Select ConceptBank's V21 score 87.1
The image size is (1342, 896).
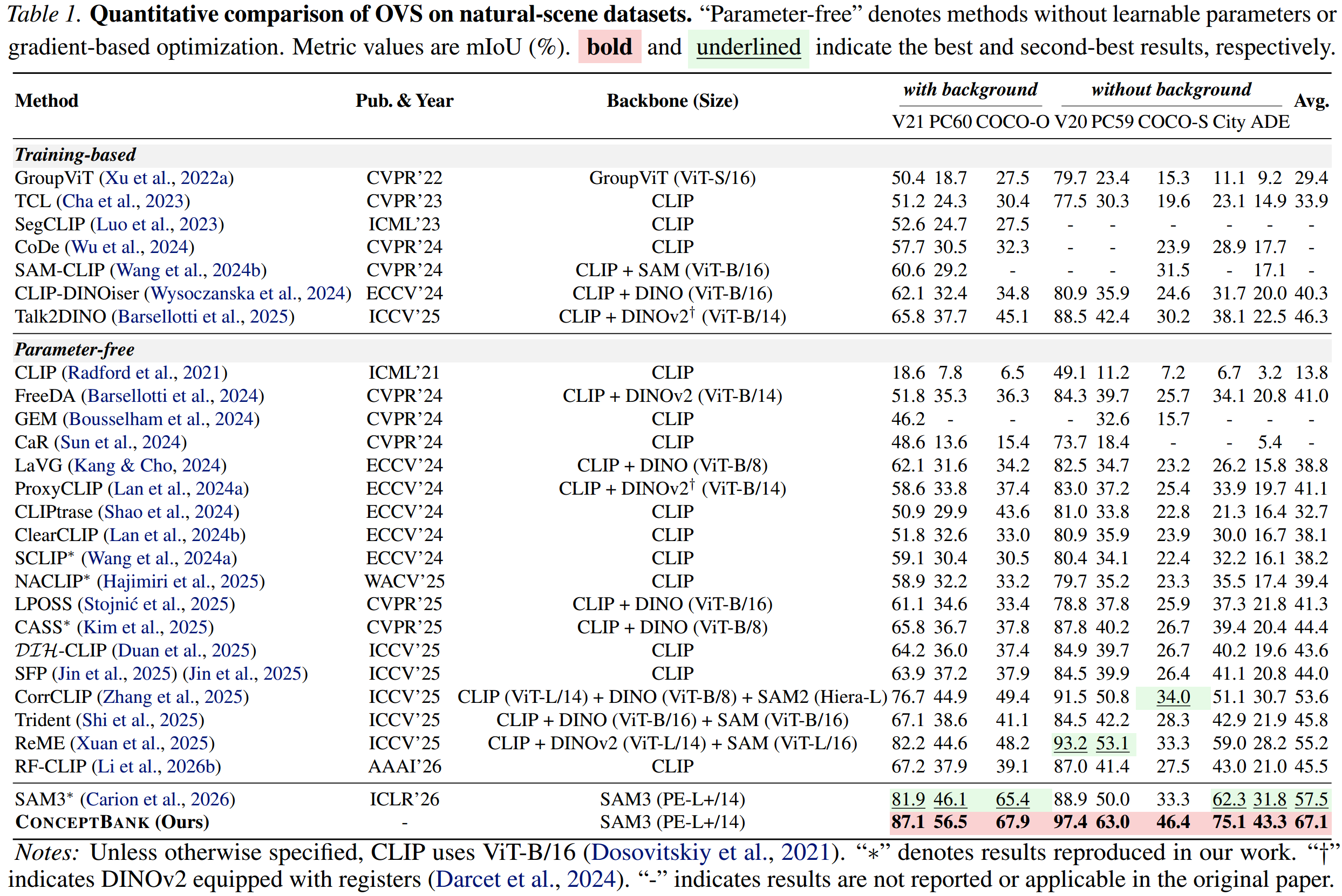click(908, 822)
